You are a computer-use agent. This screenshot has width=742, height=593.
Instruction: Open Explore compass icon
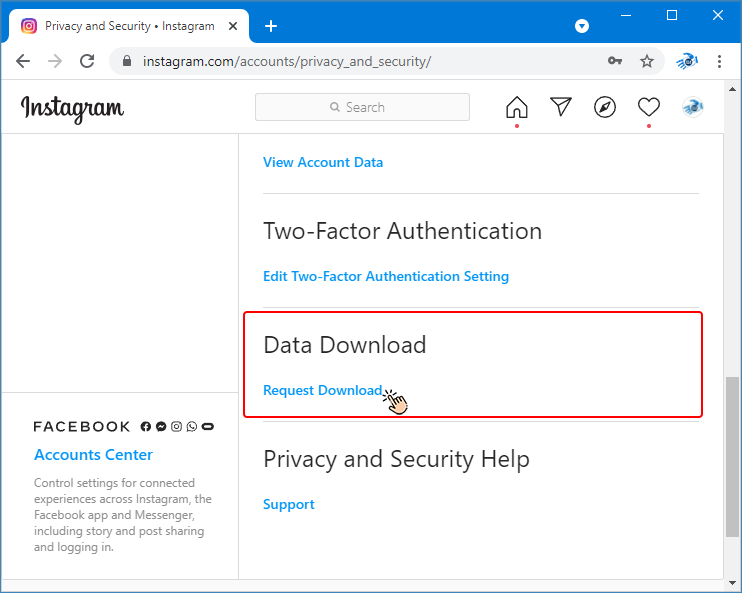pos(605,107)
